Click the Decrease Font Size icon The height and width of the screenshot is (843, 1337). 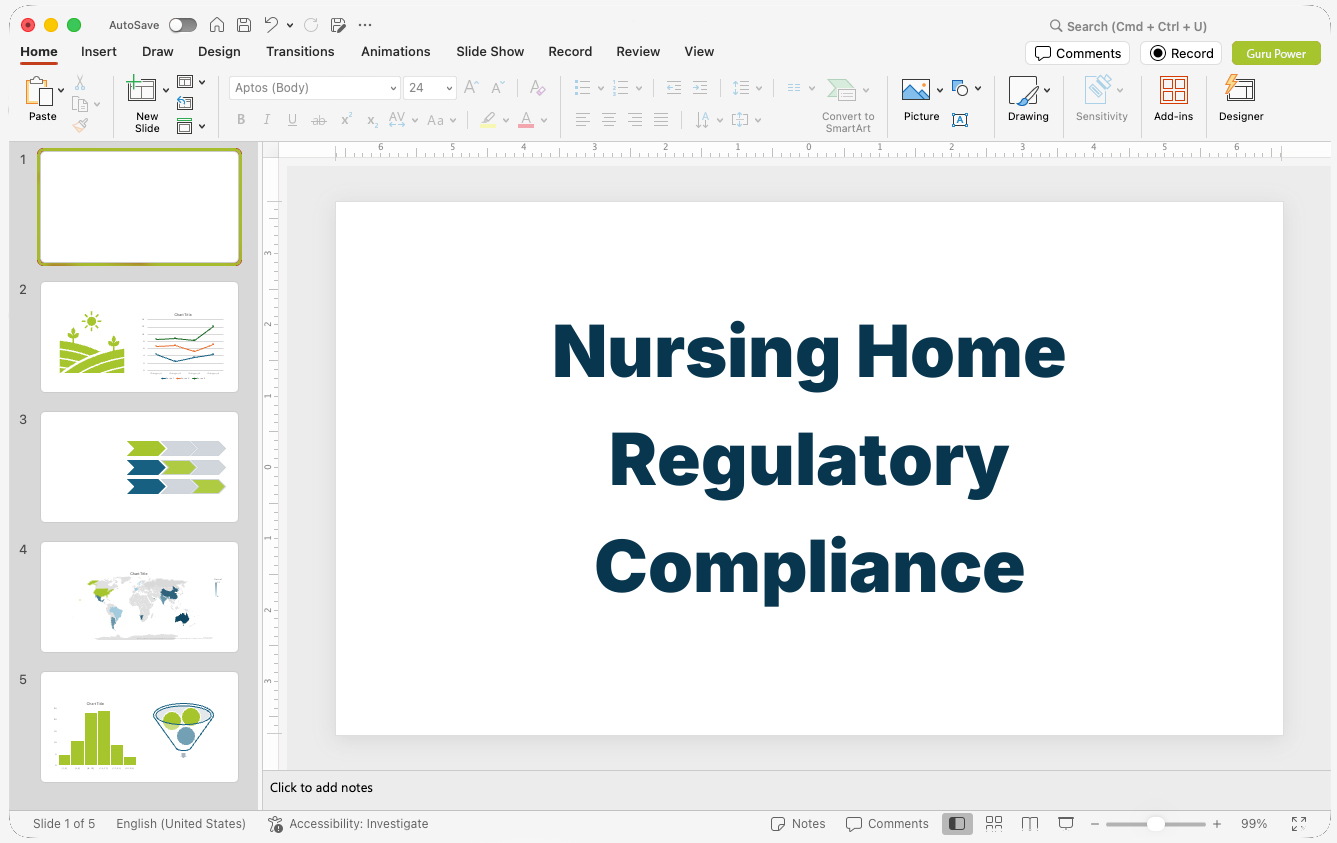coord(498,88)
